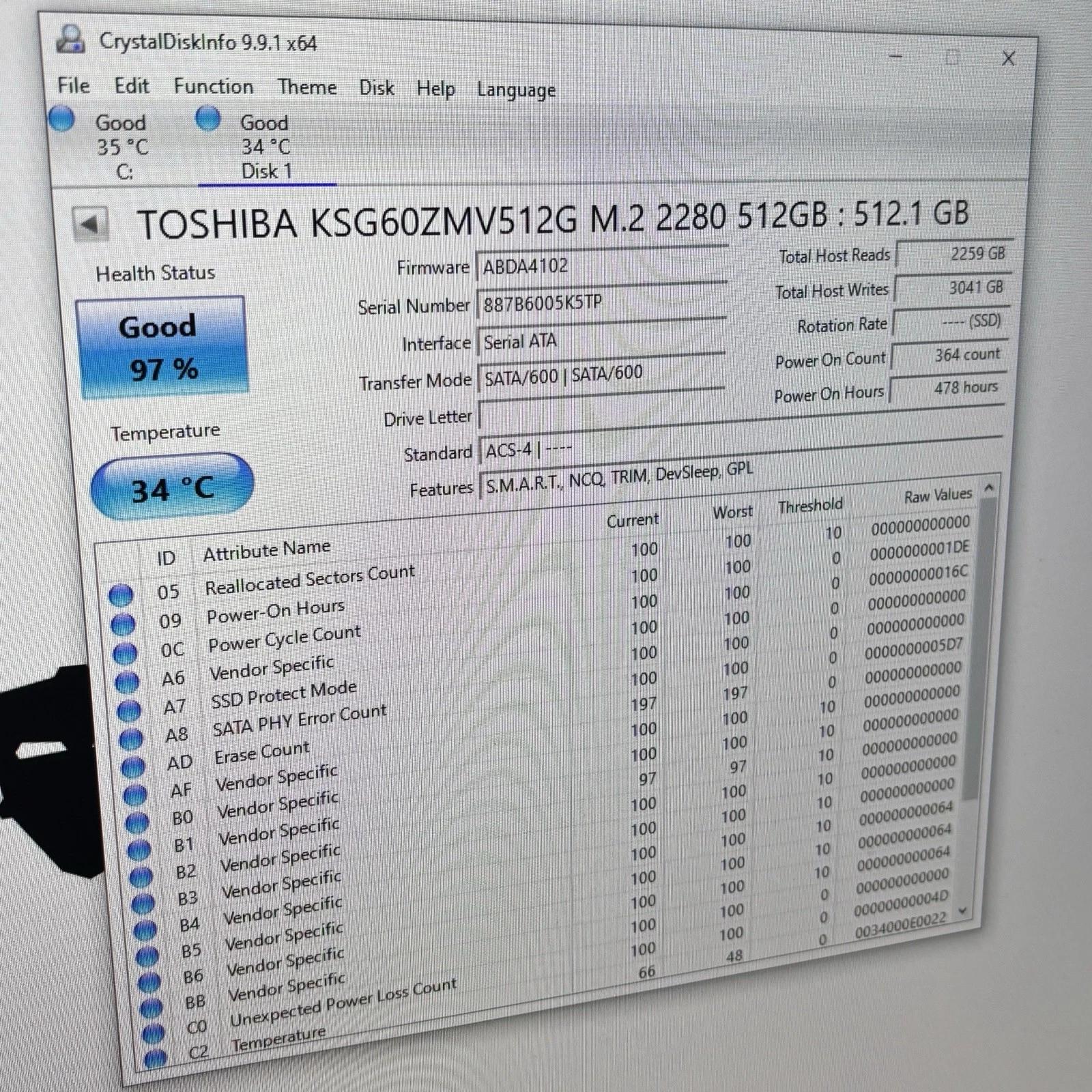The width and height of the screenshot is (1092, 1092).
Task: Click the Good 97 % health status button
Action: point(163,347)
